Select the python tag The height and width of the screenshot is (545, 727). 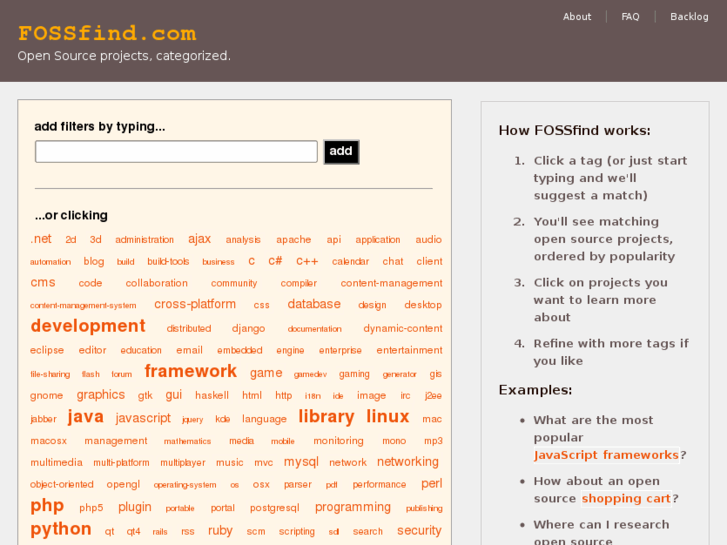(x=61, y=529)
